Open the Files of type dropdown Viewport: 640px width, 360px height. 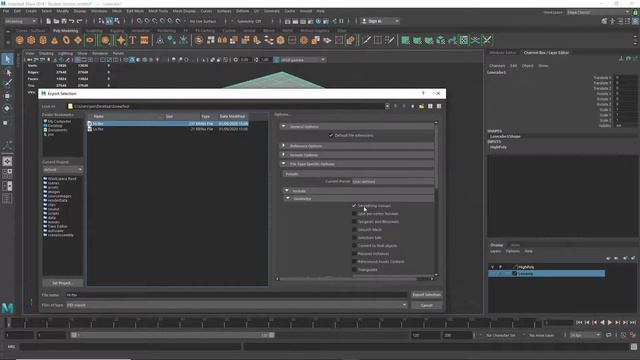click(237, 305)
